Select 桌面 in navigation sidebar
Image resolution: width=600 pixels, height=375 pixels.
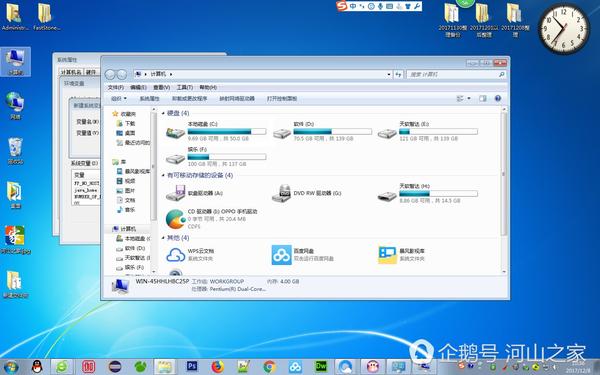point(126,133)
